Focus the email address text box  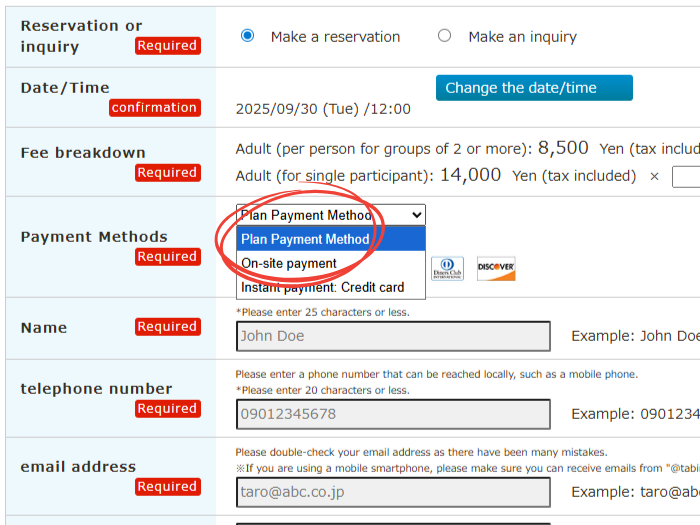coord(393,492)
